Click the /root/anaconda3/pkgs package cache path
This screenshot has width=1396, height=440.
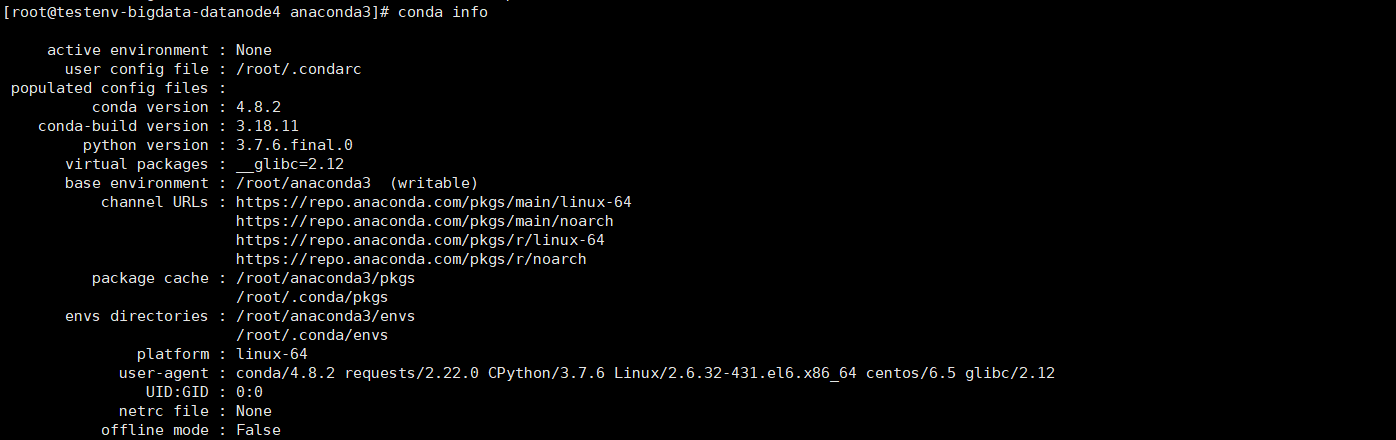[325, 278]
